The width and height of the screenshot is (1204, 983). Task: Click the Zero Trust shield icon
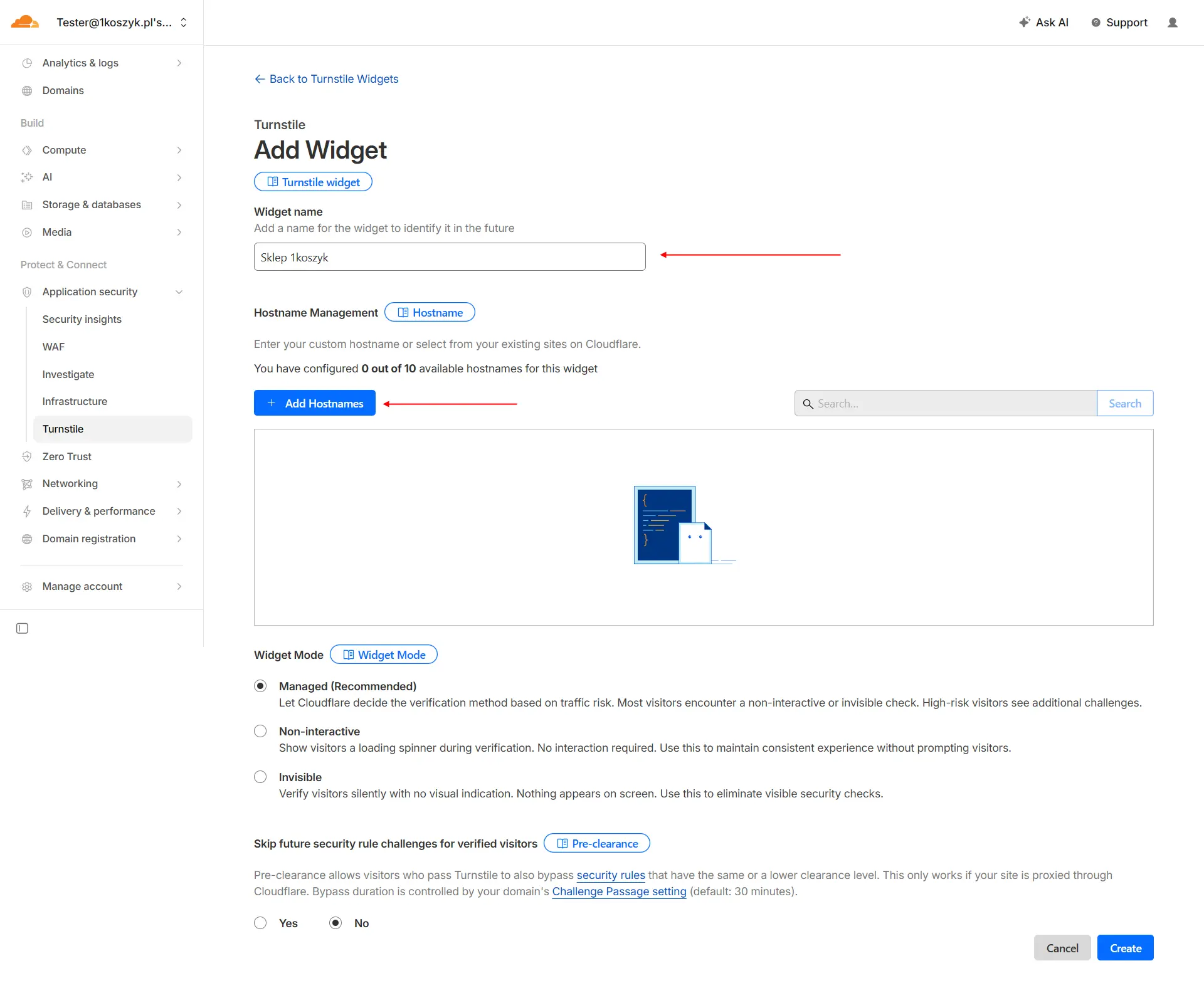pyautogui.click(x=27, y=456)
